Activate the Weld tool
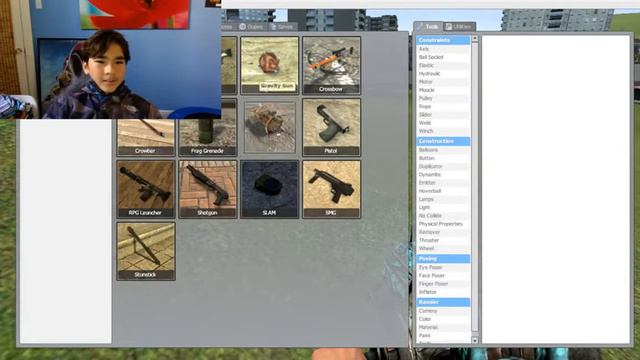 click(x=443, y=123)
